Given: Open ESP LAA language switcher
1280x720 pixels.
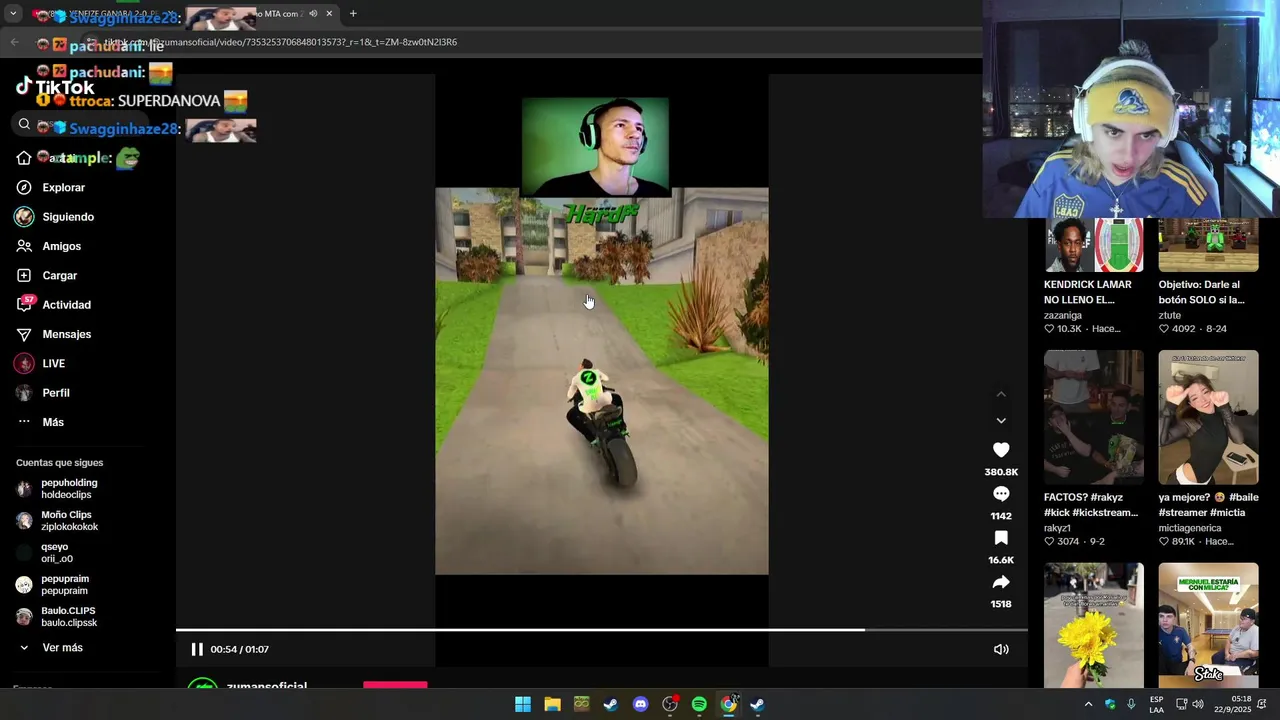Looking at the screenshot, I should [1156, 704].
